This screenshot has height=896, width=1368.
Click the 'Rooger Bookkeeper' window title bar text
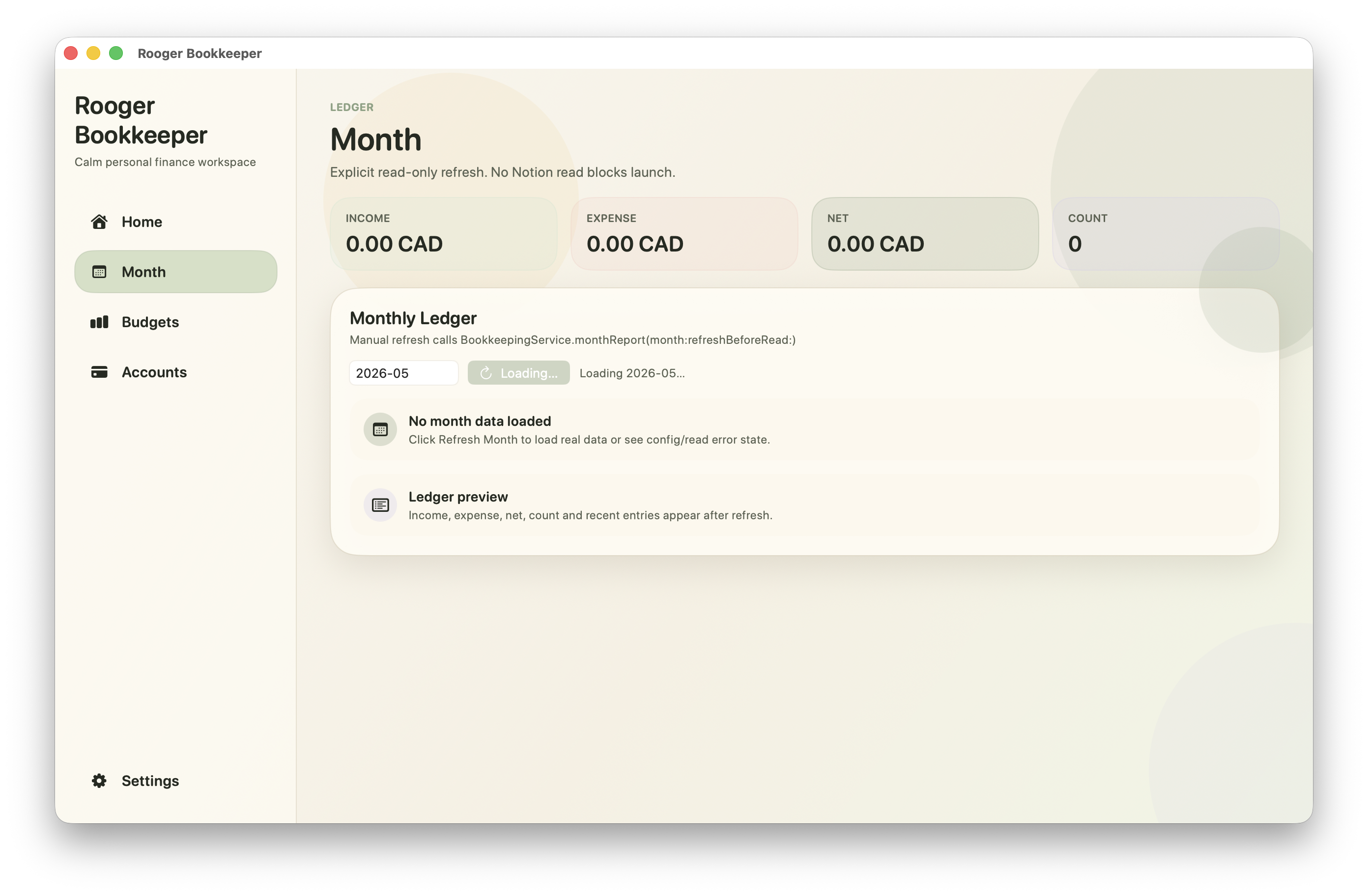click(199, 54)
